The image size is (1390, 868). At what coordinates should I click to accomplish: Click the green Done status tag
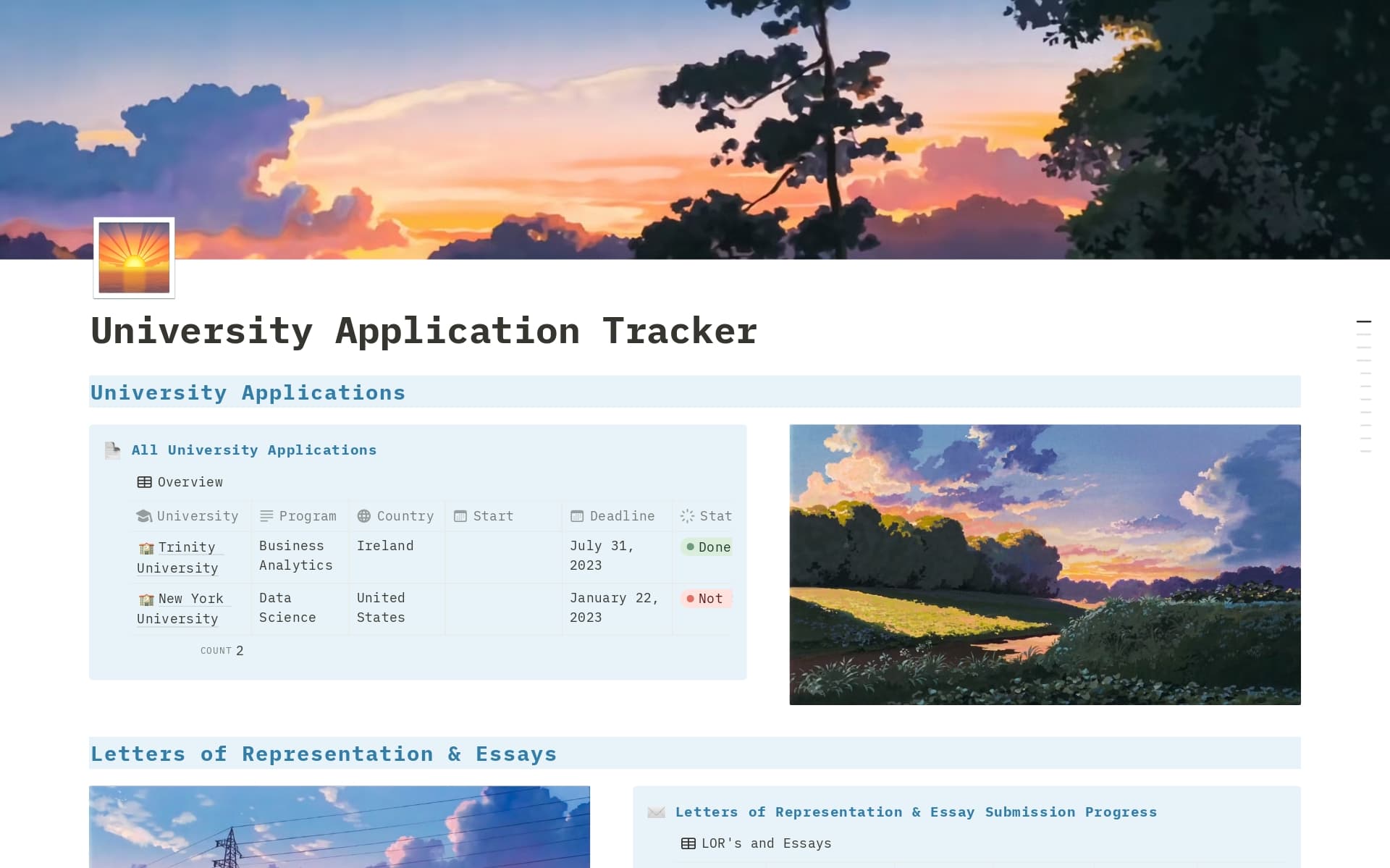click(x=707, y=547)
